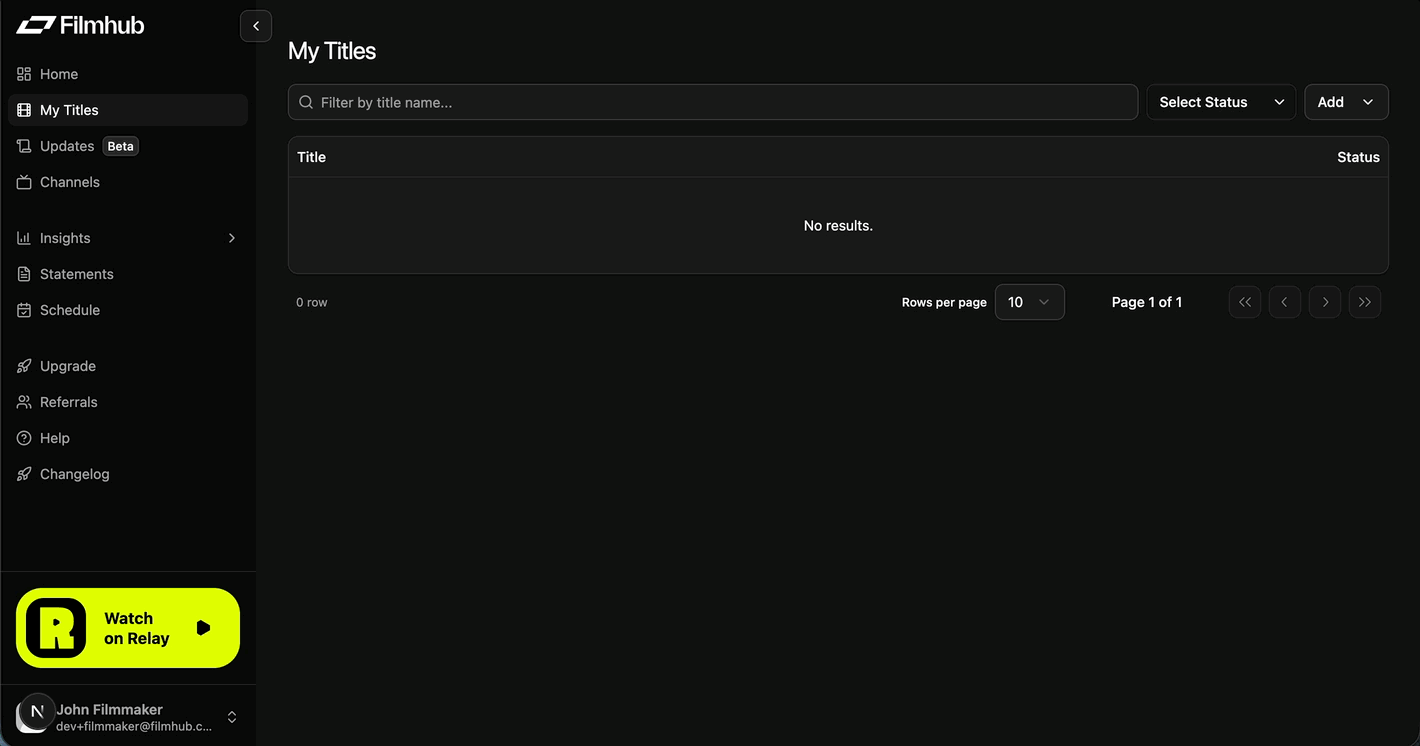Click the Filmhub logo in sidebar
1420x746 pixels.
coord(80,26)
